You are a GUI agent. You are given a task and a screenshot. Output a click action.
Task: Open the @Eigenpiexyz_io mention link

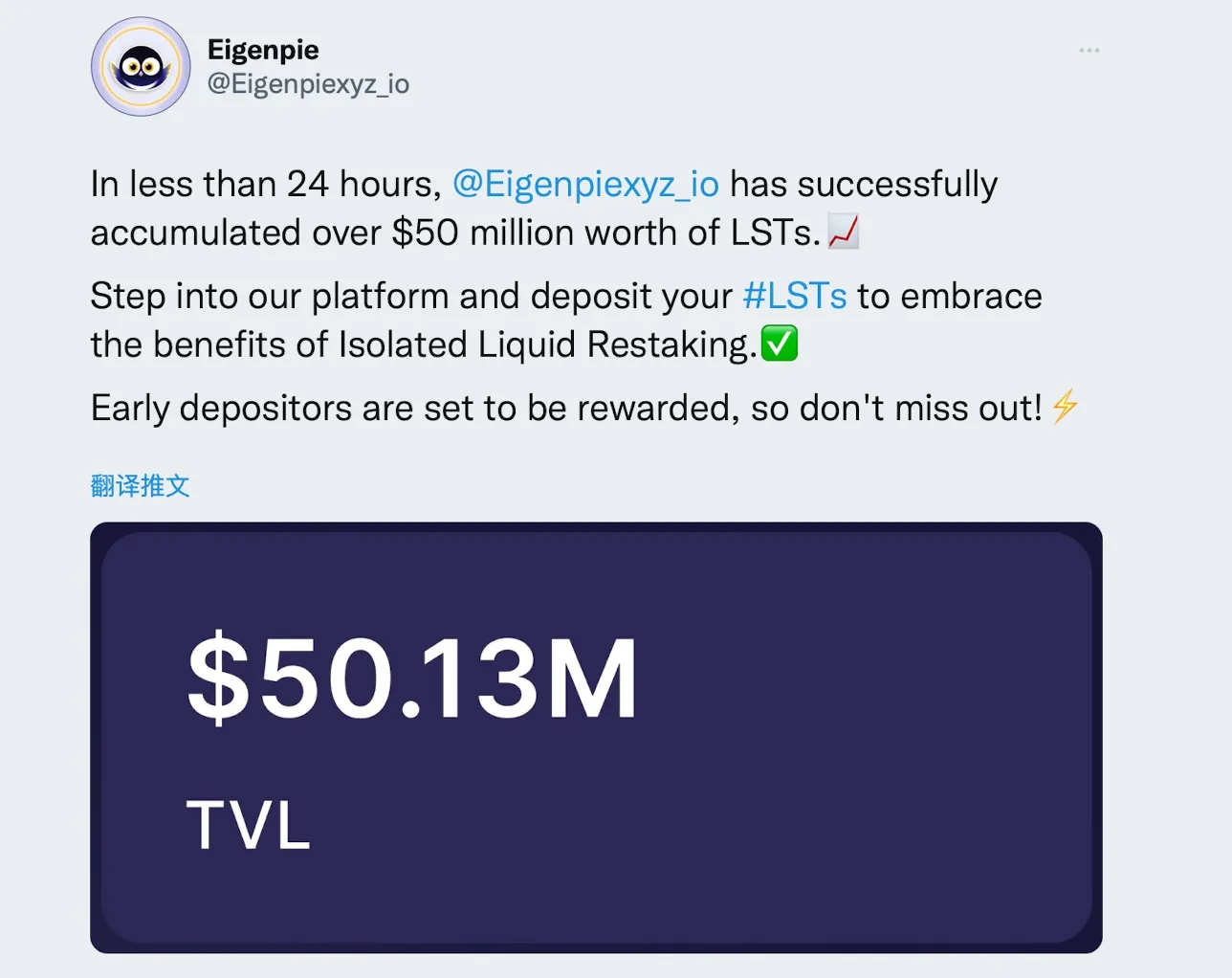(x=586, y=184)
